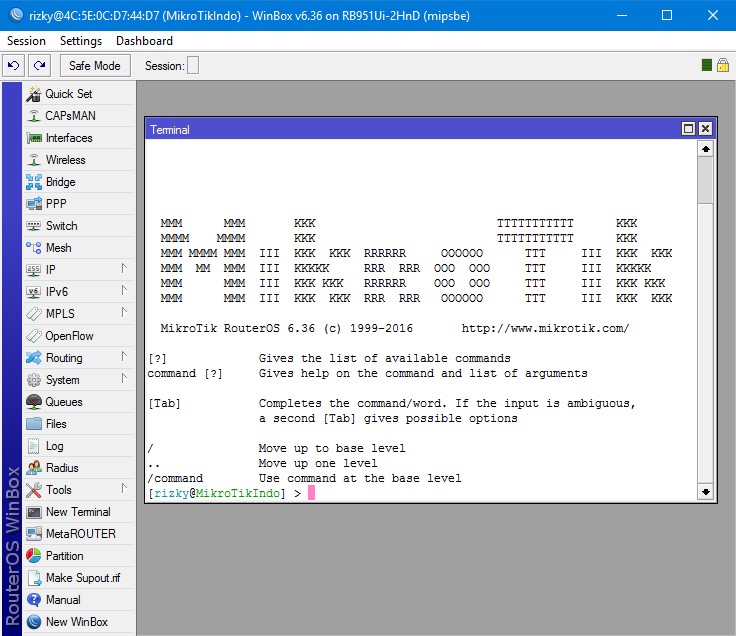
Task: Open Tools from the sidebar
Action: [x=79, y=490]
